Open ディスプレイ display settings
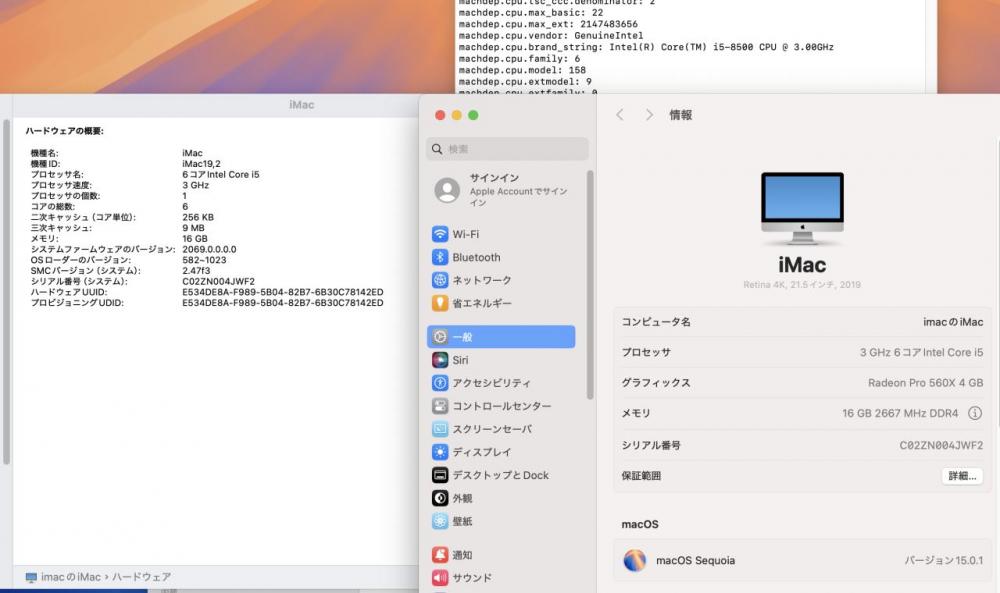The height and width of the screenshot is (593, 1000). click(x=481, y=452)
